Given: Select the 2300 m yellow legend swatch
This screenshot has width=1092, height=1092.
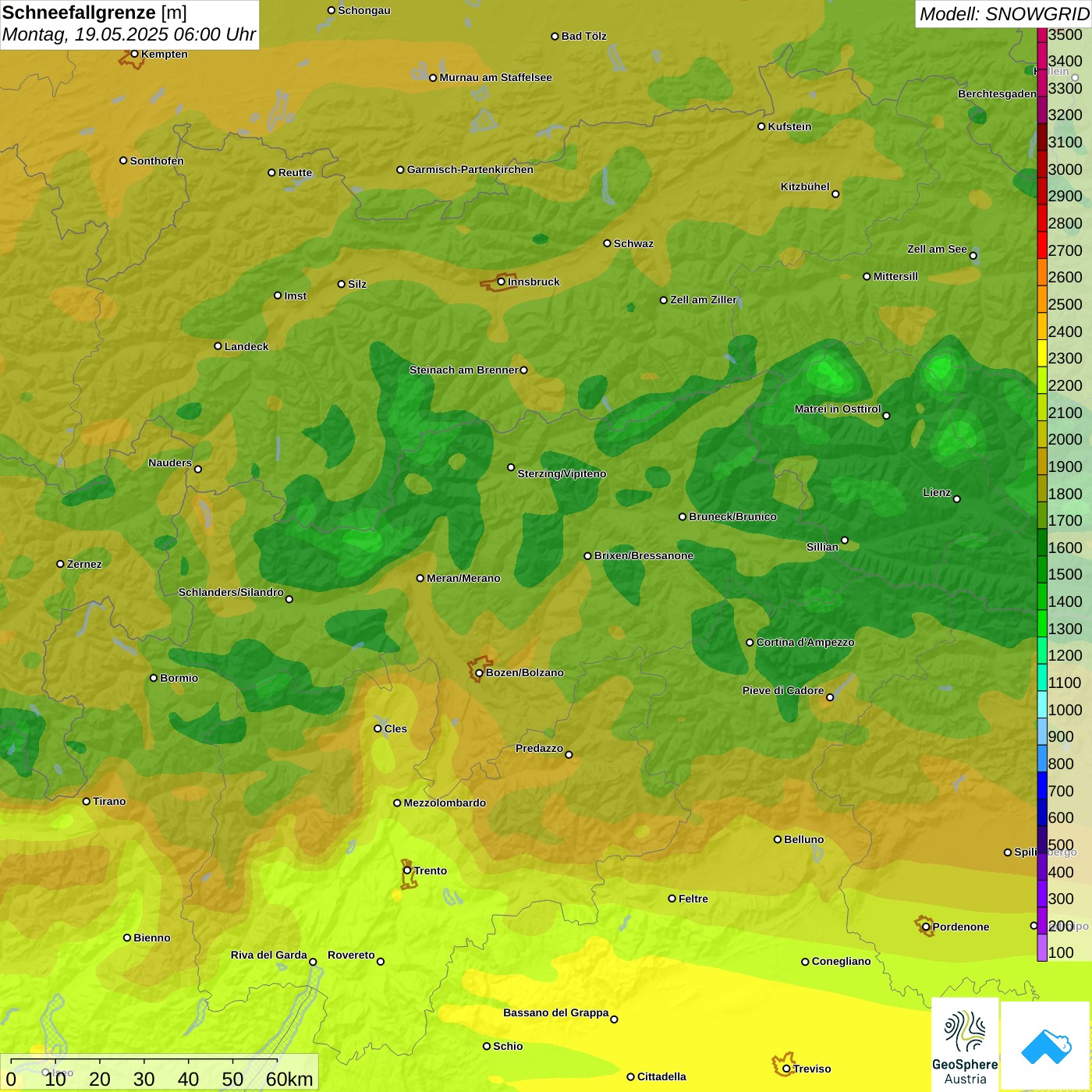Looking at the screenshot, I should click(x=1041, y=353).
